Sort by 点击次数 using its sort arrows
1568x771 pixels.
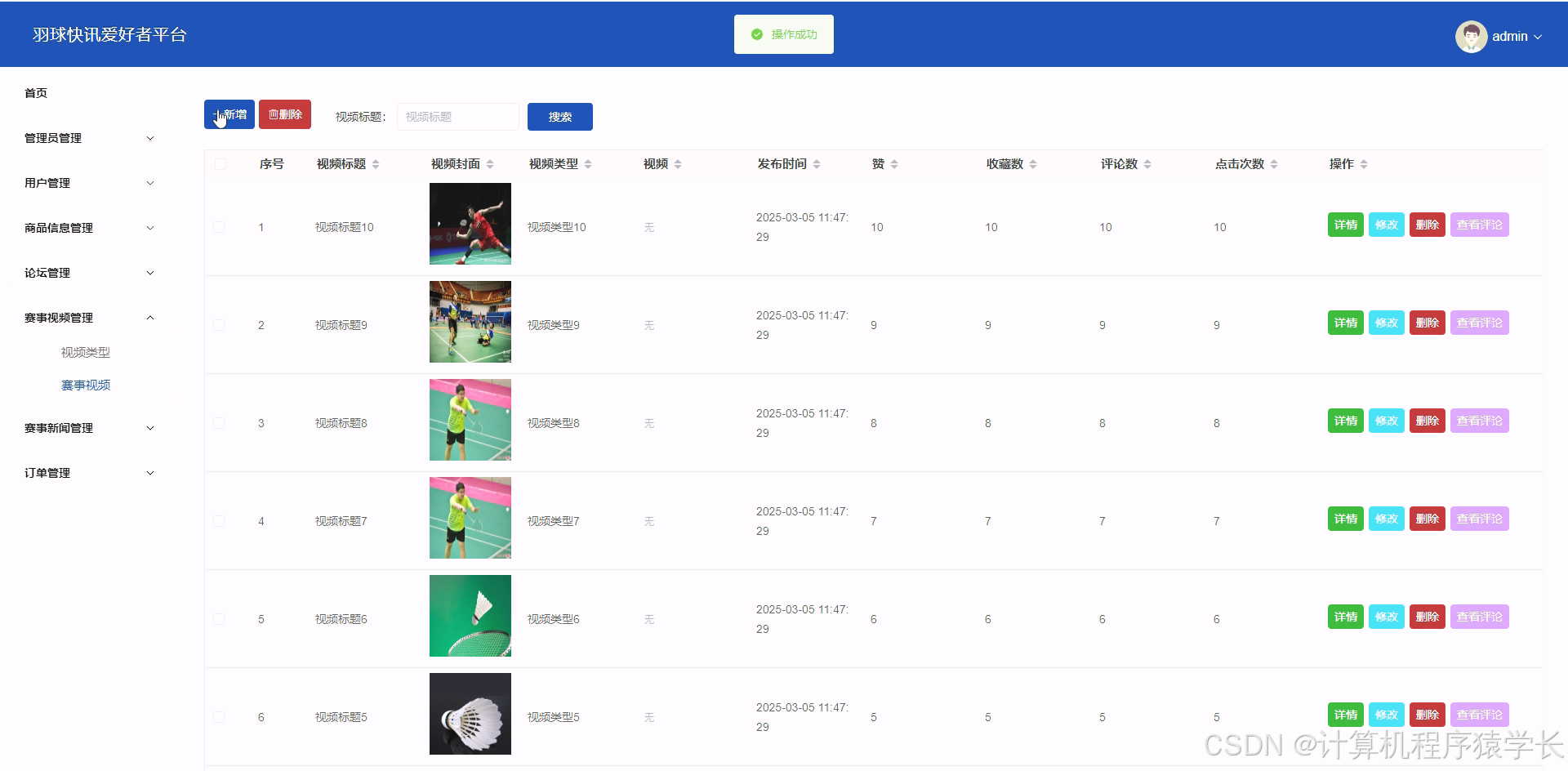[x=1276, y=163]
